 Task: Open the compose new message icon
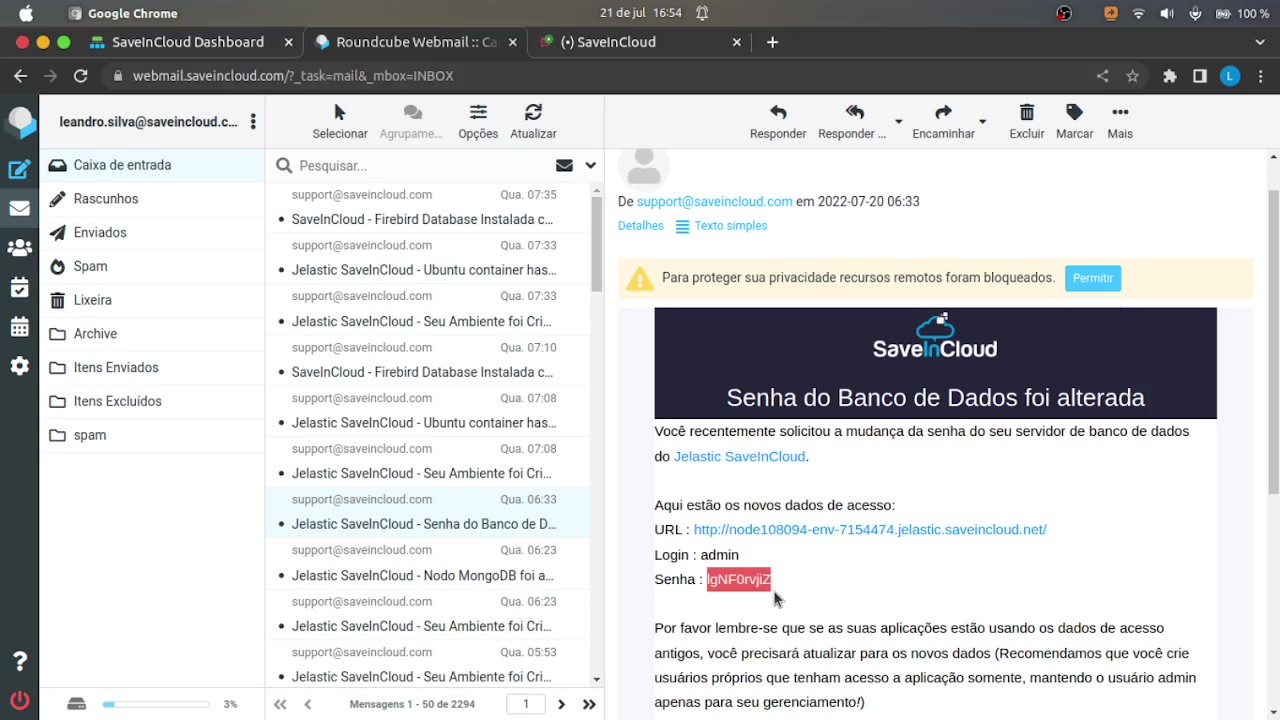[x=19, y=169]
